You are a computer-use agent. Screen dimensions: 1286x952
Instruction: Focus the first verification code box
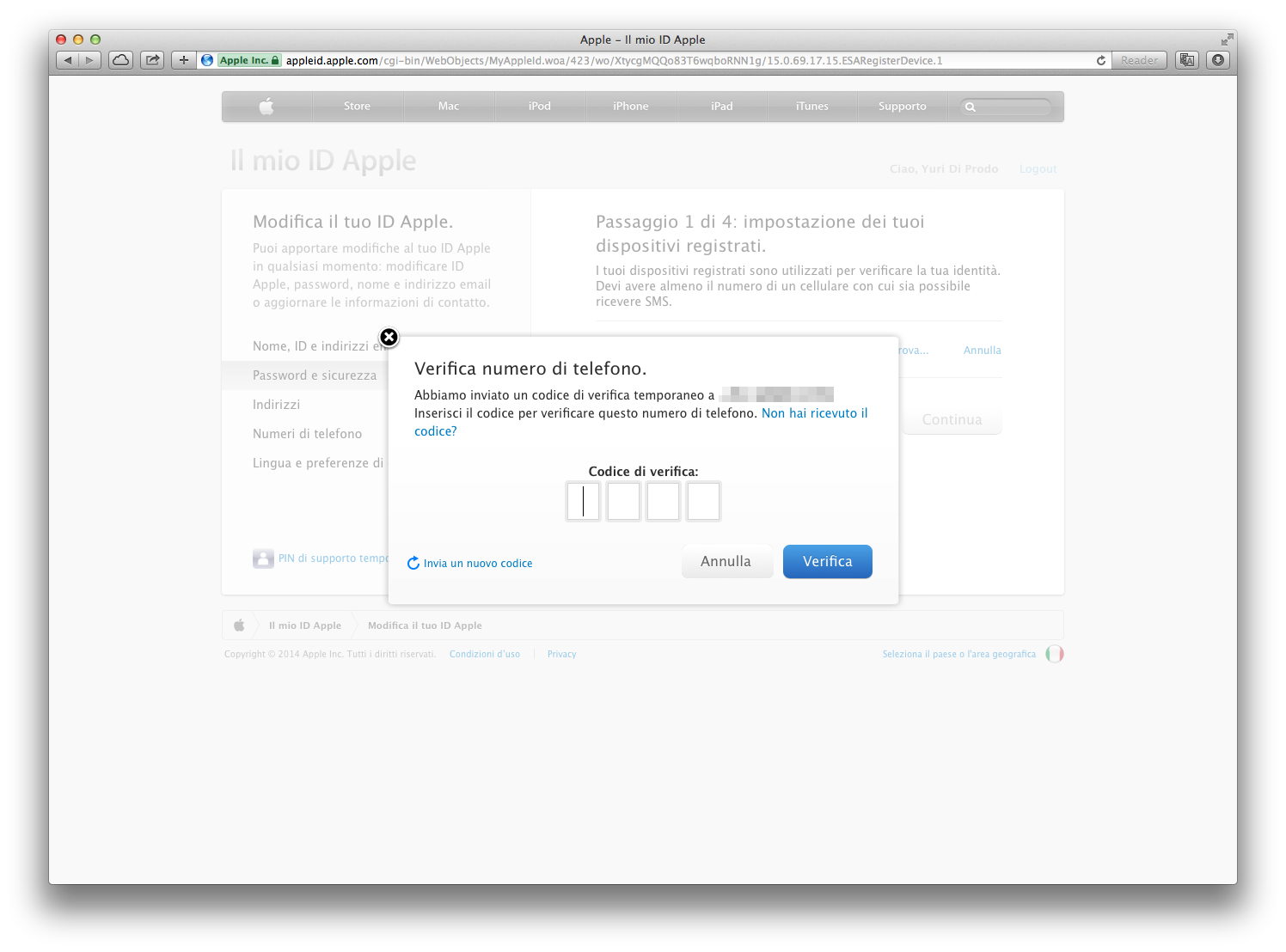click(x=583, y=502)
